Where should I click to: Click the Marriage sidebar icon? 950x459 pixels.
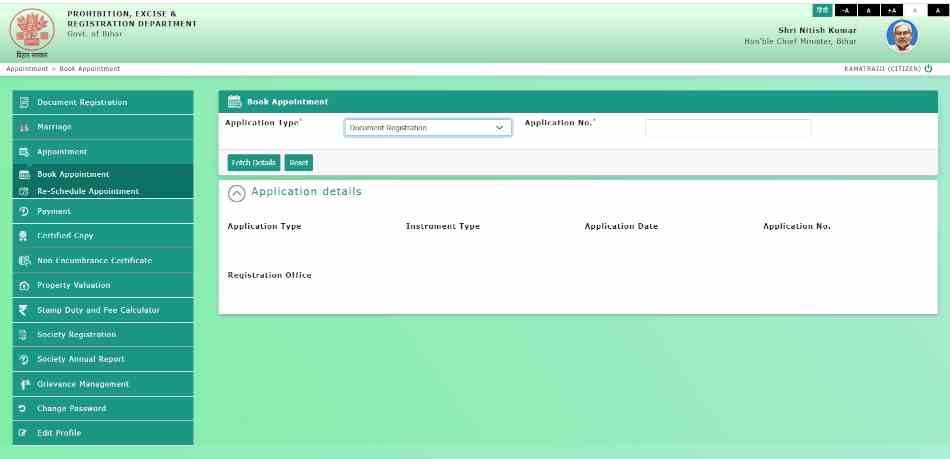24,127
